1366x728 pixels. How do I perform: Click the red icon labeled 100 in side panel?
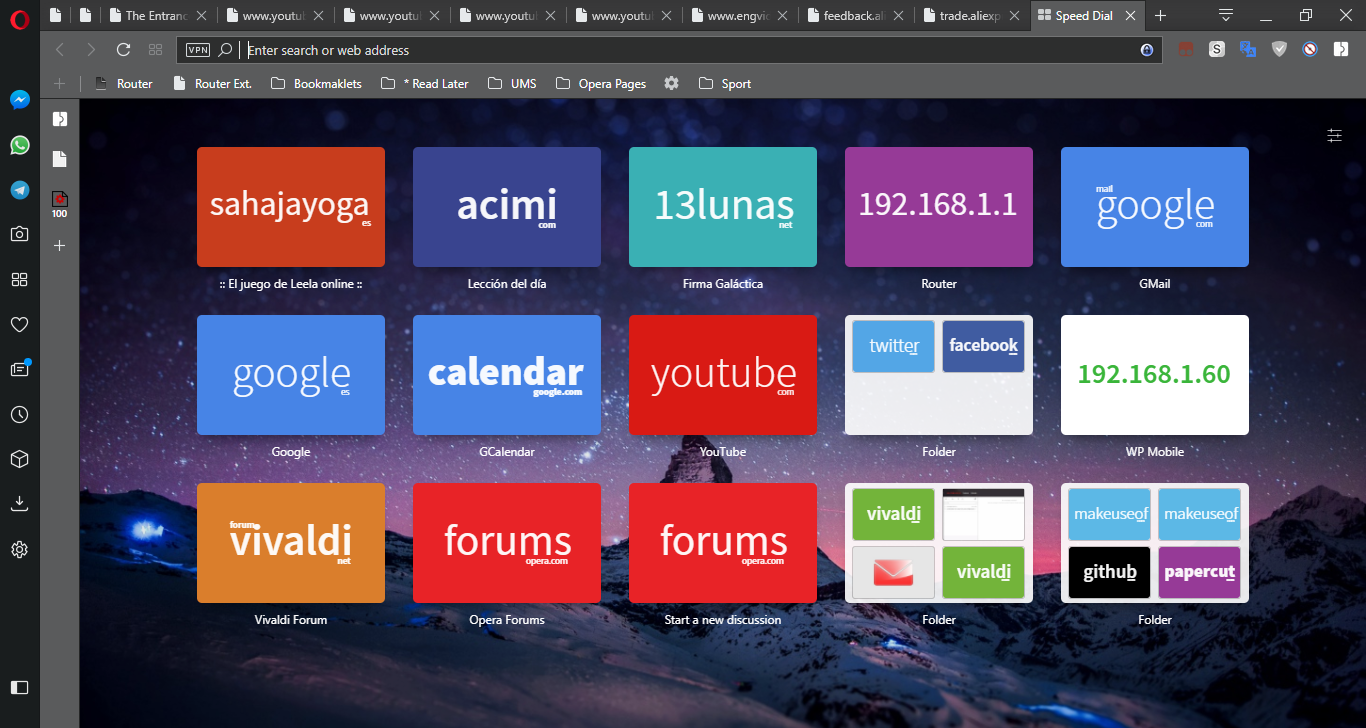click(x=59, y=204)
